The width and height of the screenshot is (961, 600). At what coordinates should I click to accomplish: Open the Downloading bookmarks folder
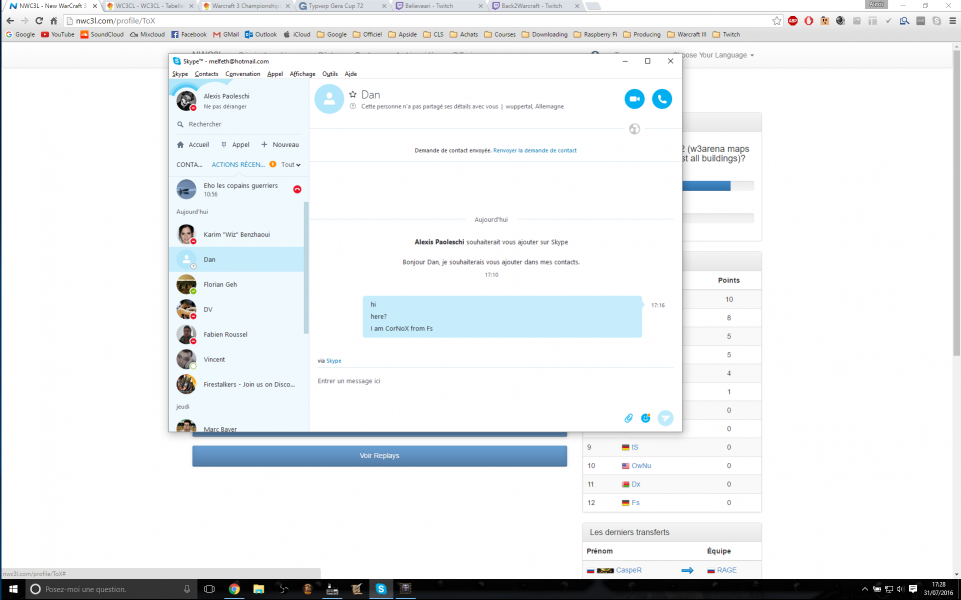(x=544, y=34)
